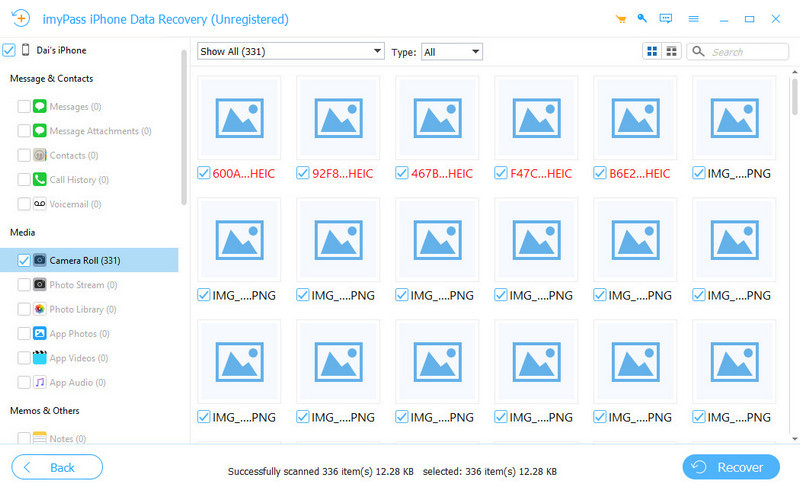
Task: Uncheck the 467B...HEIC file checkbox
Action: point(402,174)
